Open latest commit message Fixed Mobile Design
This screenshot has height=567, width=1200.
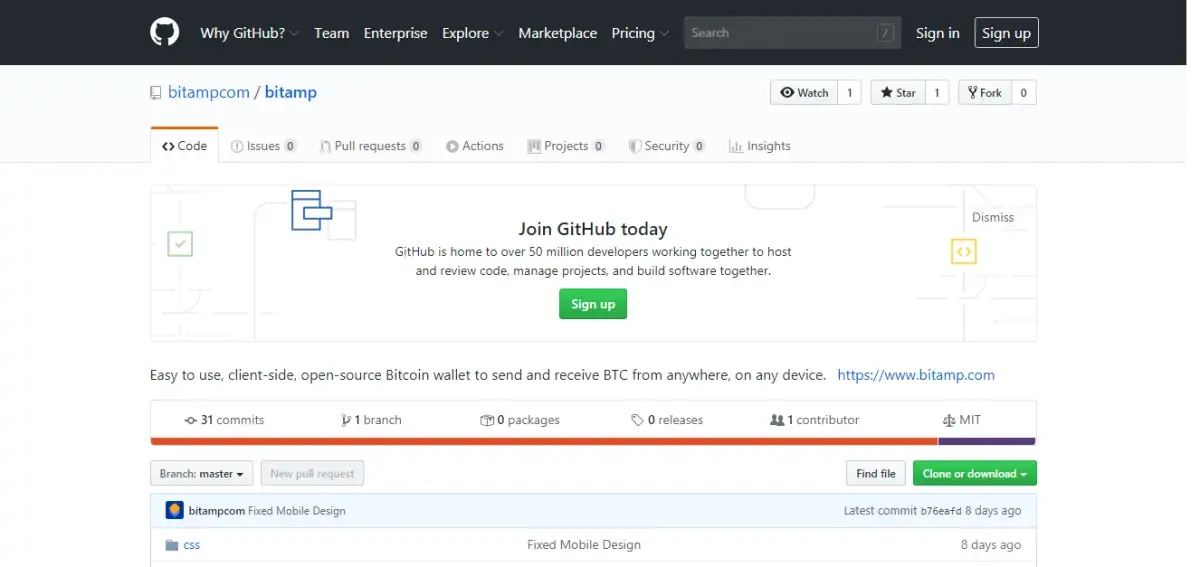click(x=297, y=511)
